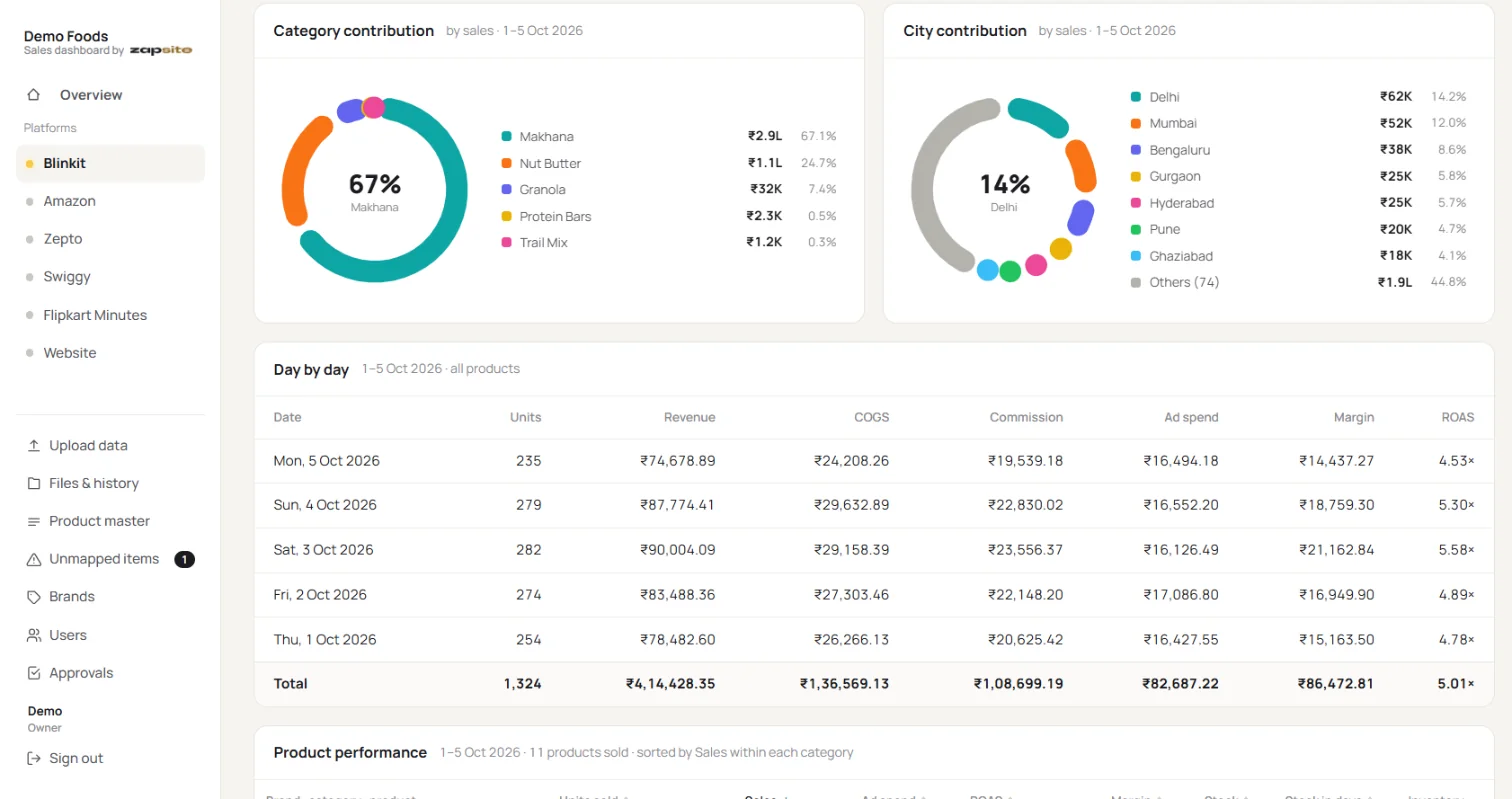
Task: Click the Files & history folder icon
Action: click(x=34, y=483)
